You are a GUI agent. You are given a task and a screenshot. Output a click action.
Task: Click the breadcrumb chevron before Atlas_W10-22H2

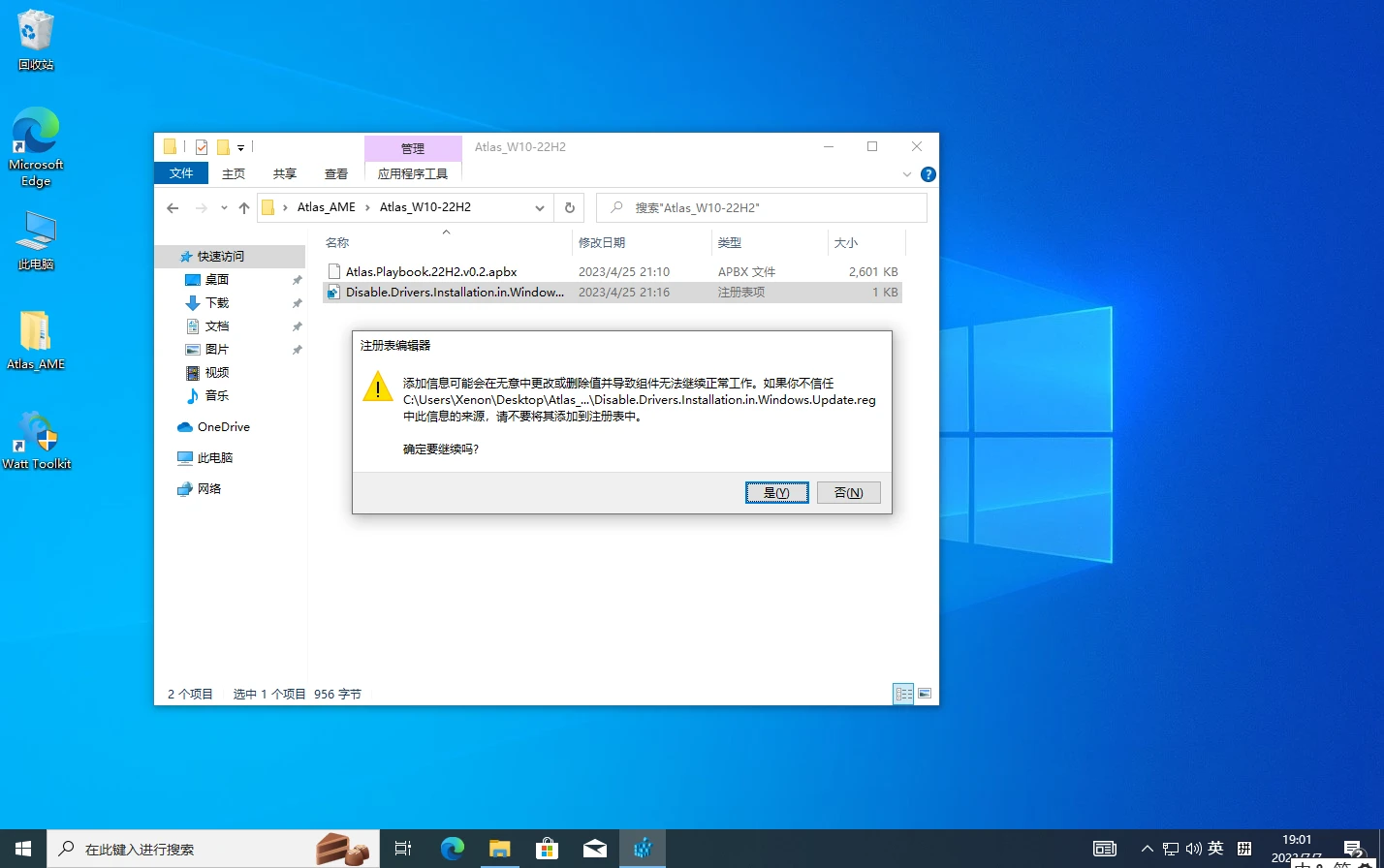[367, 207]
